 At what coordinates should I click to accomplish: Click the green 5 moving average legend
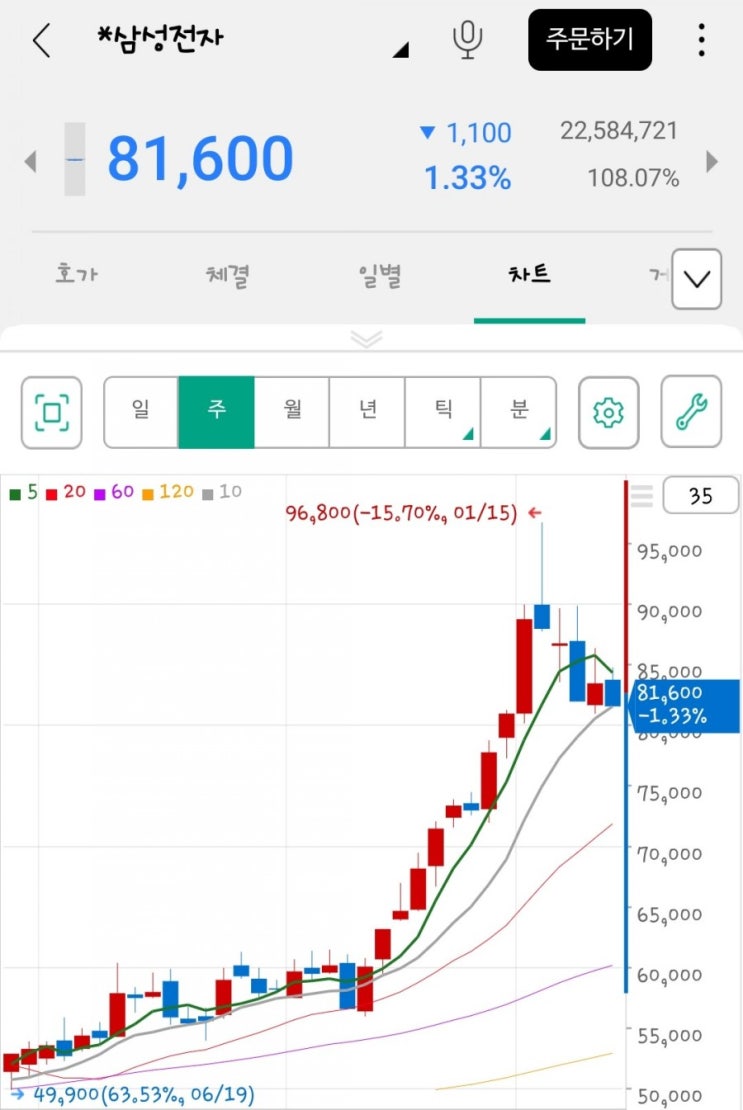(x=23, y=492)
